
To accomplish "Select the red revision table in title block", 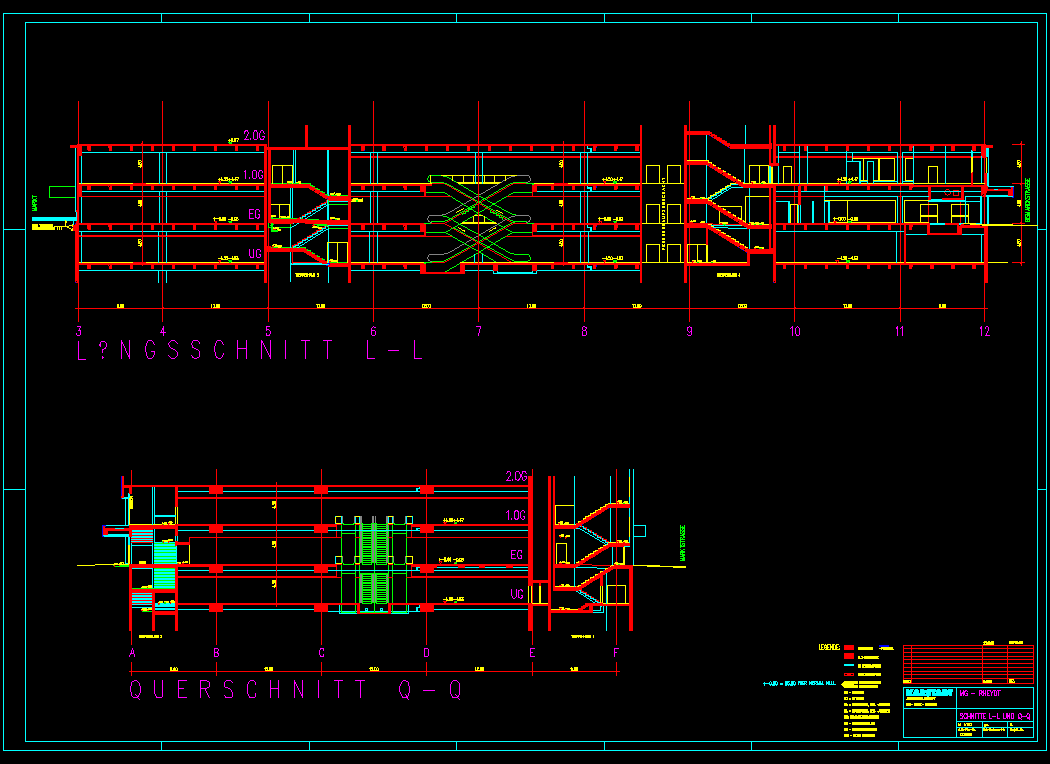I will point(968,662).
